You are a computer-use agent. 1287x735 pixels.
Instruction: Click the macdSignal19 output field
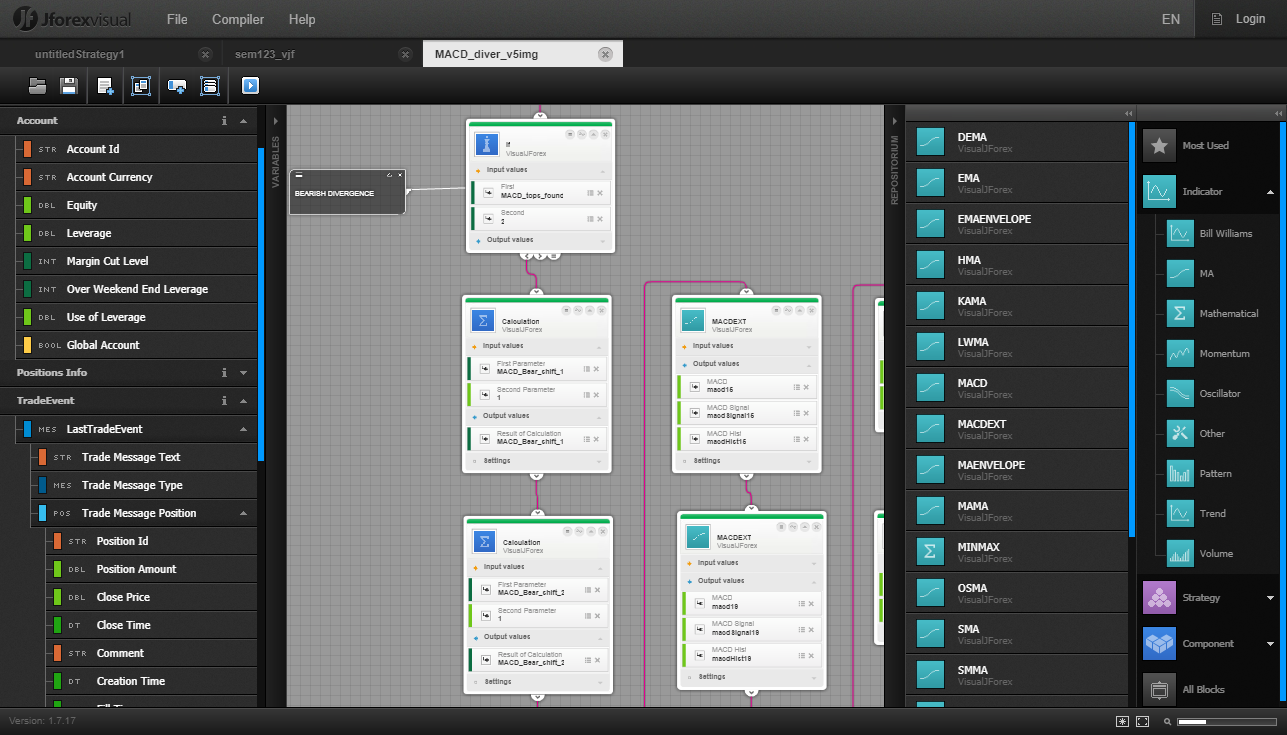pyautogui.click(x=752, y=629)
